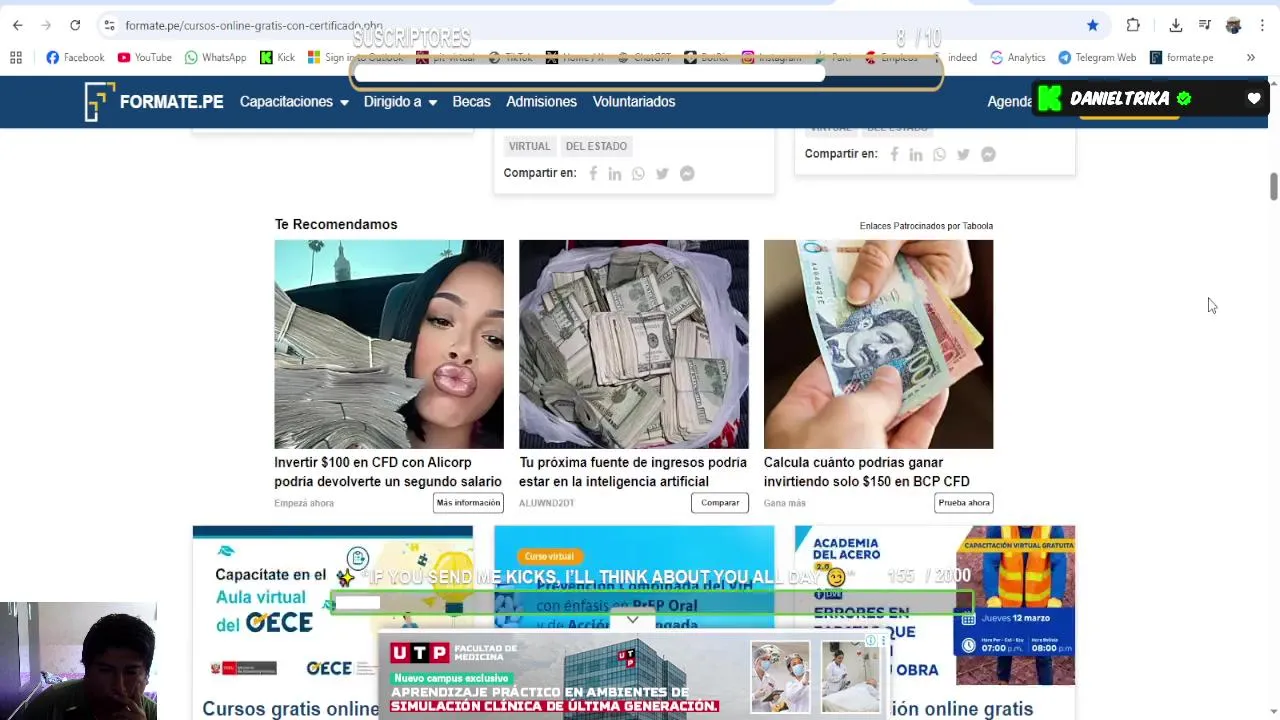Open the formate.pe bookmark
This screenshot has width=1280, height=720.
click(x=1182, y=57)
